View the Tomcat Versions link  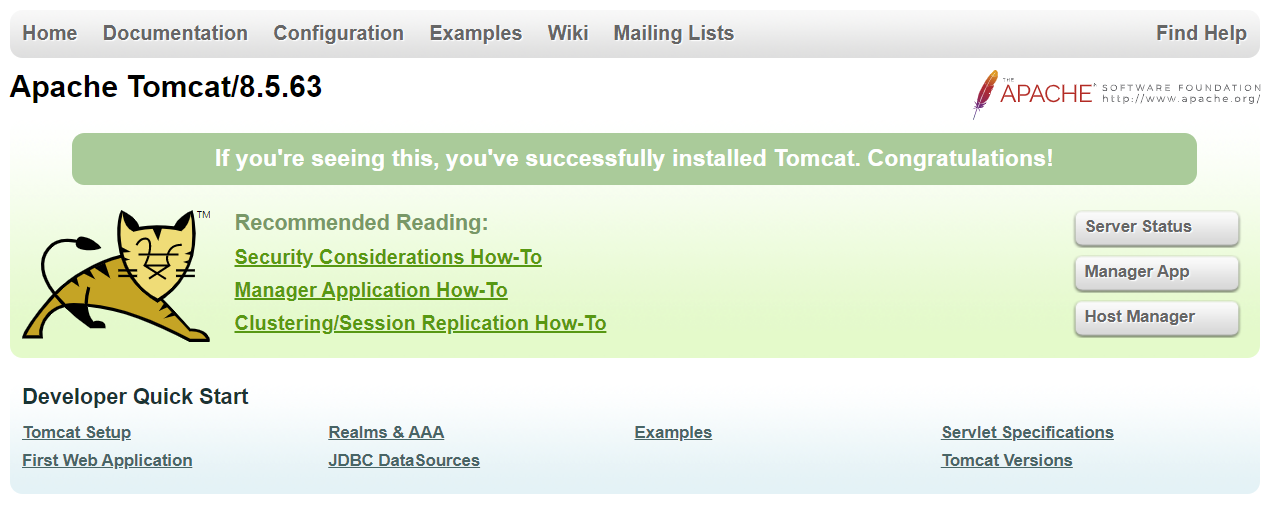point(1007,460)
